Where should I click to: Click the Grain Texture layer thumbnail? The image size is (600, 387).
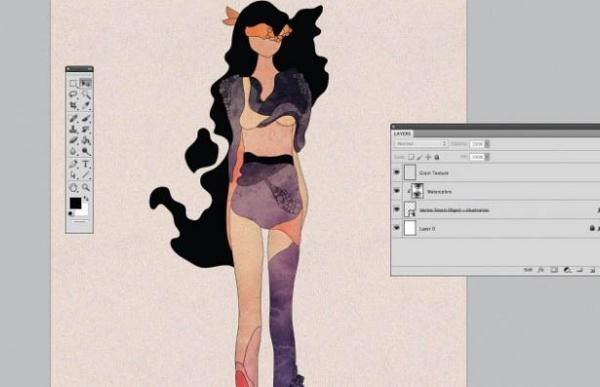tap(410, 173)
